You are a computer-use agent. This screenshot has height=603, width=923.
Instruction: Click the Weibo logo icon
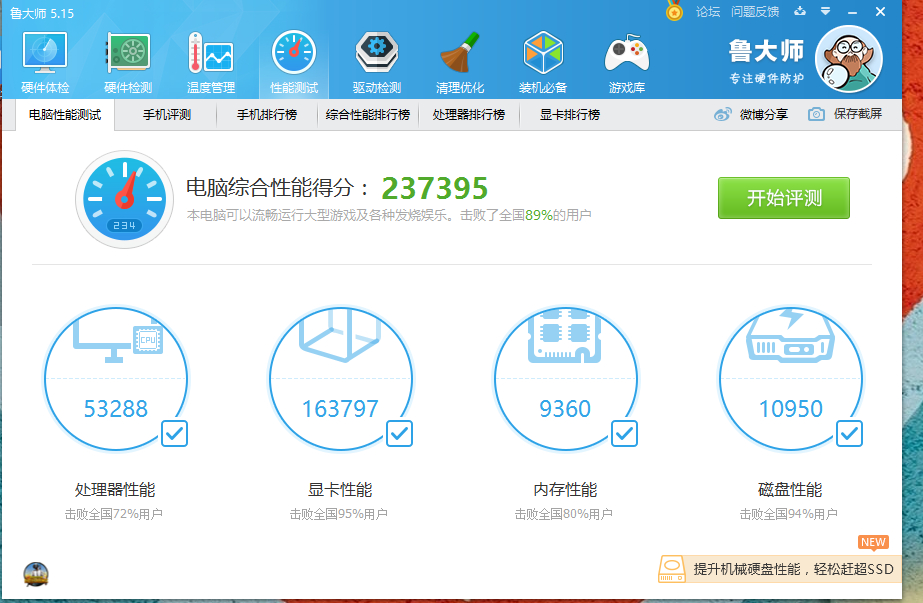723,114
